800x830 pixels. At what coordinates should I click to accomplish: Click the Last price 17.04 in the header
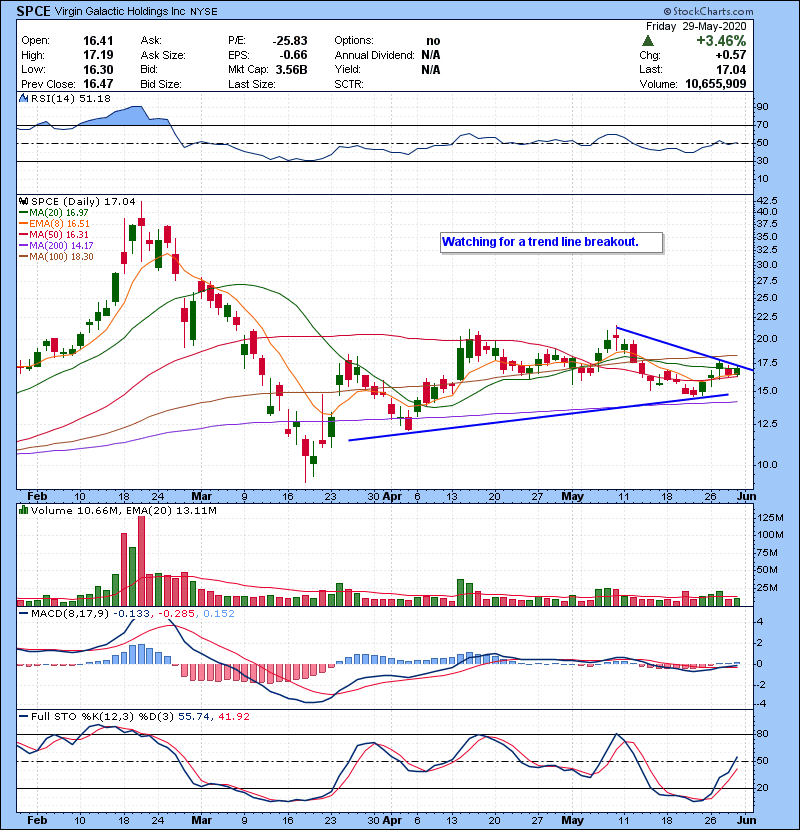pyautogui.click(x=731, y=69)
